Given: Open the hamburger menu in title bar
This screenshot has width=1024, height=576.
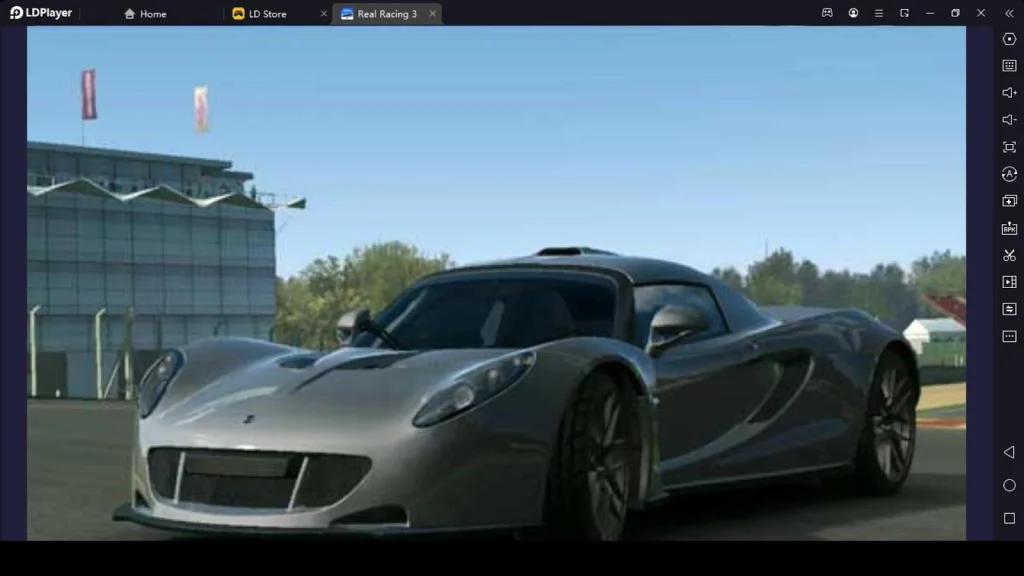Looking at the screenshot, I should (879, 13).
